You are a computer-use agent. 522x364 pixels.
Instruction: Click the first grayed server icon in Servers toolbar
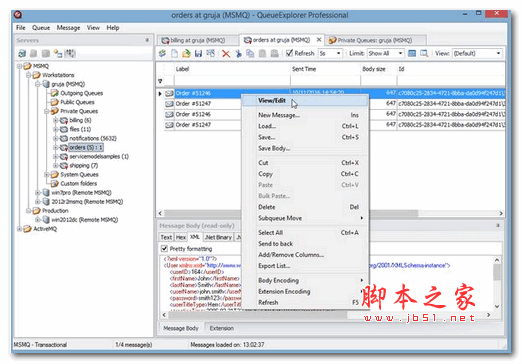(x=34, y=53)
